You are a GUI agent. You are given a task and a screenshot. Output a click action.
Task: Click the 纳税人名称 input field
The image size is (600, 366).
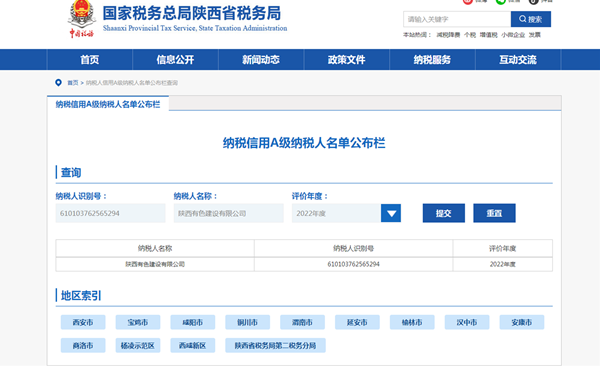(229, 213)
